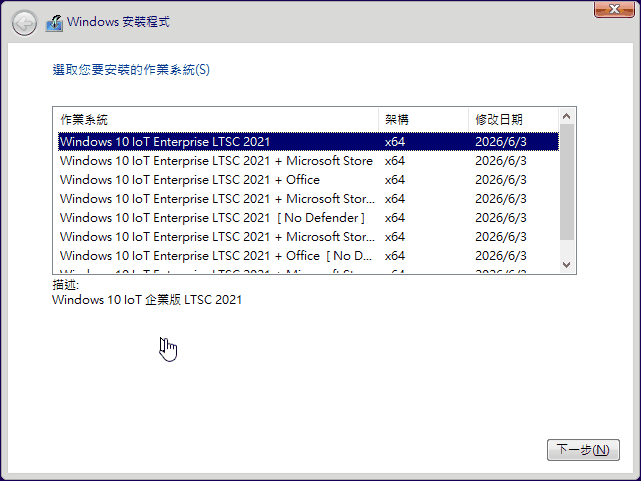
Task: Click the 架構 column header
Action: pyautogui.click(x=424, y=120)
